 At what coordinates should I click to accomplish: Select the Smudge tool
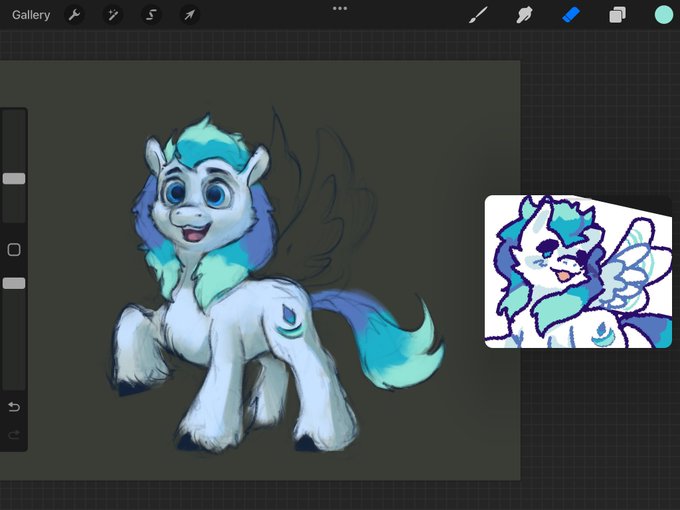[524, 15]
